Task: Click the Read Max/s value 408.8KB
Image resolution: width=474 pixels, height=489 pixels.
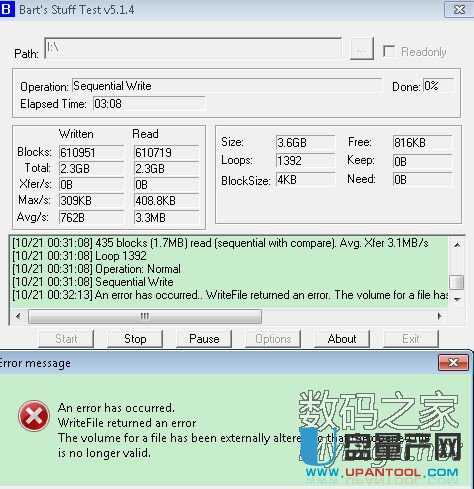Action: pos(167,201)
